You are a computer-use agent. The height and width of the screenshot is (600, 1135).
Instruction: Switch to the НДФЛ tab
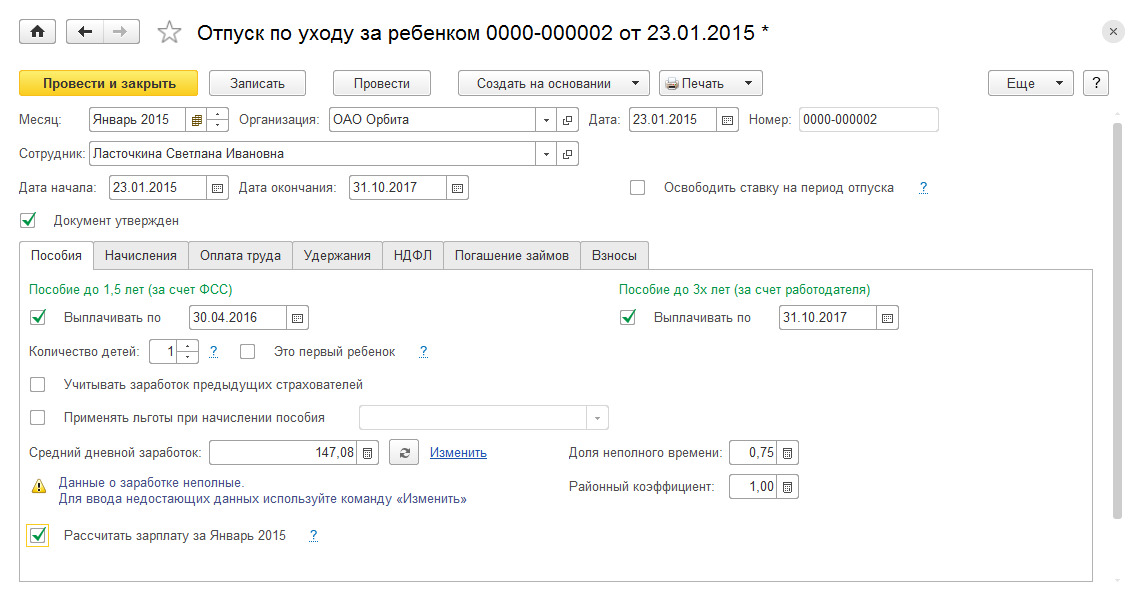pyautogui.click(x=412, y=255)
